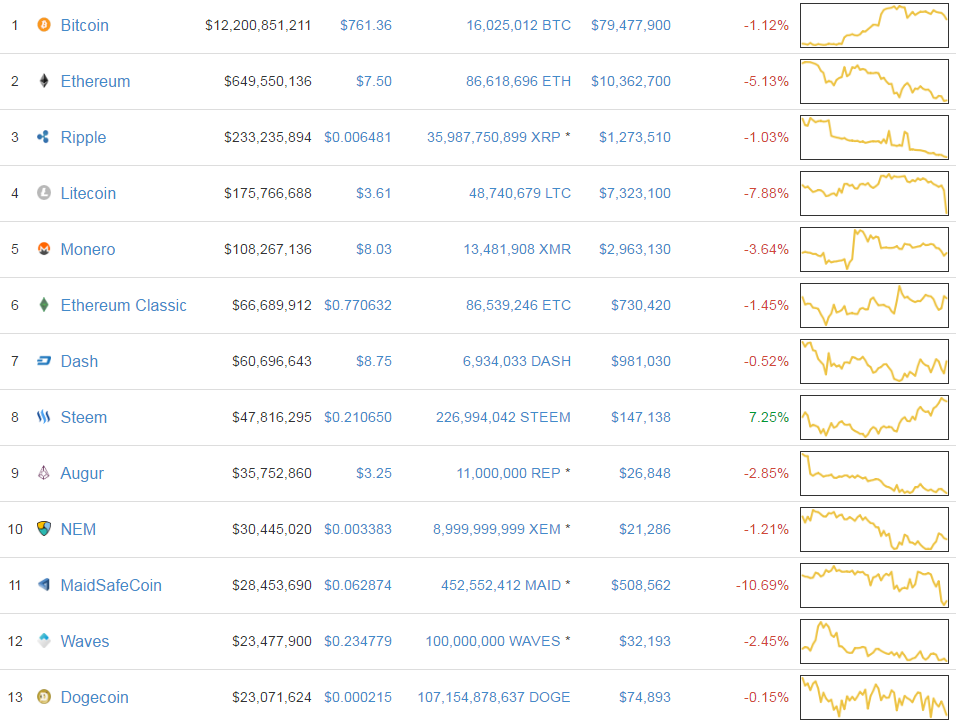
Task: Click supply 86,618,696 ETH
Action: (x=519, y=82)
